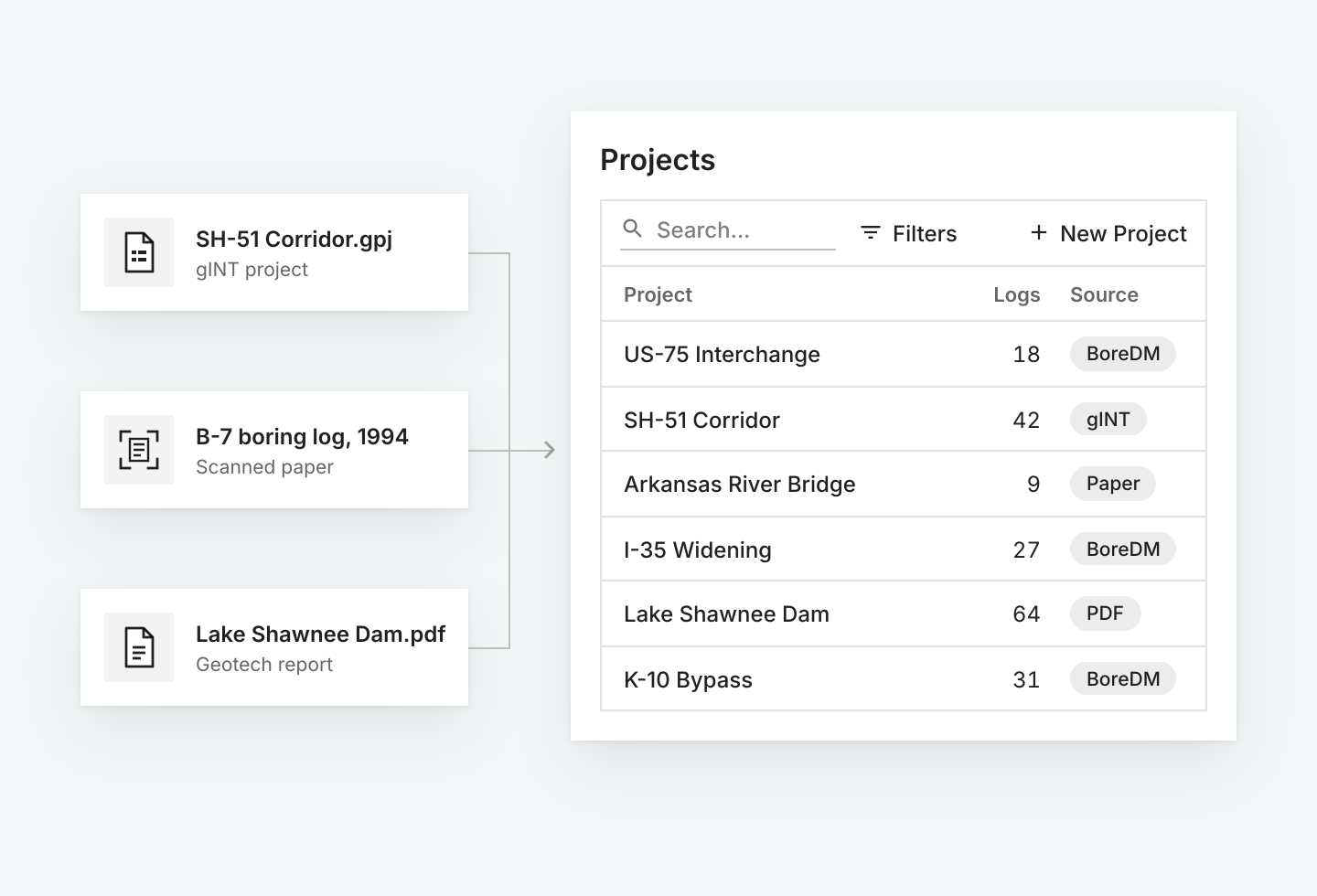This screenshot has width=1317, height=896.
Task: Click log count 27 for I-35 Widening
Action: [x=1026, y=550]
